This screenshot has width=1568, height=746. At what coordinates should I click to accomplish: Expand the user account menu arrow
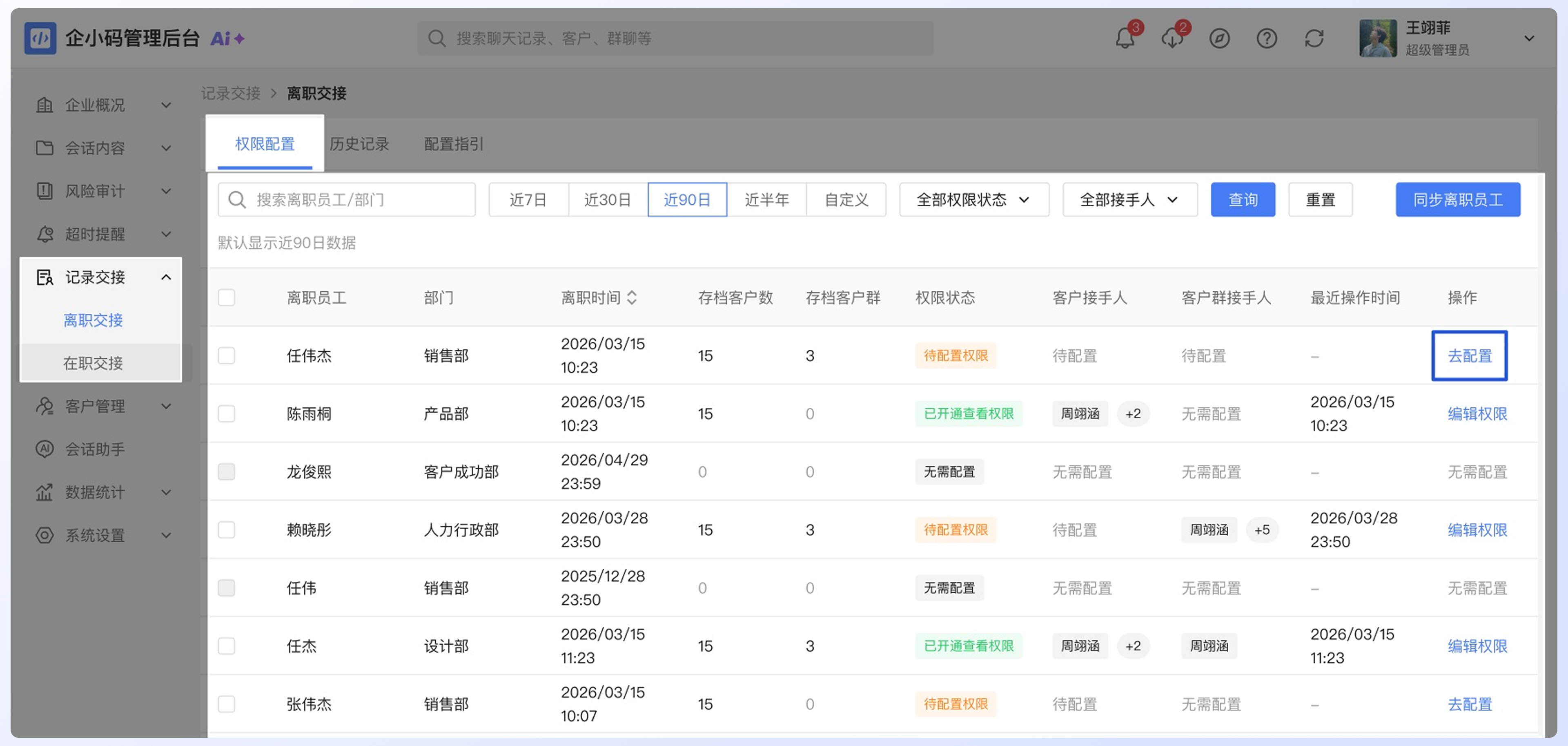[x=1528, y=38]
